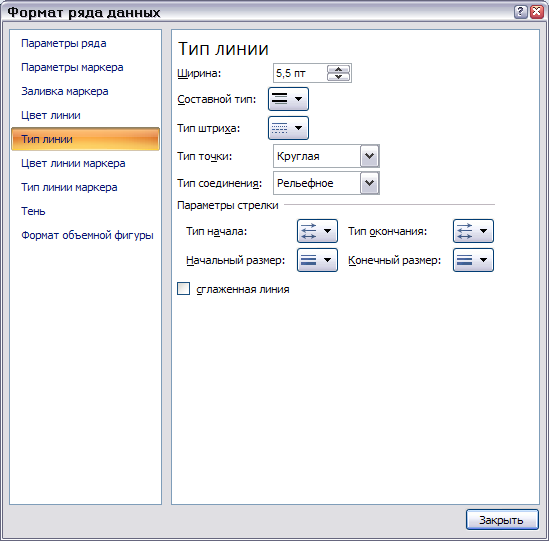The image size is (549, 541).
Task: Click the Закрыть button
Action: [502, 520]
